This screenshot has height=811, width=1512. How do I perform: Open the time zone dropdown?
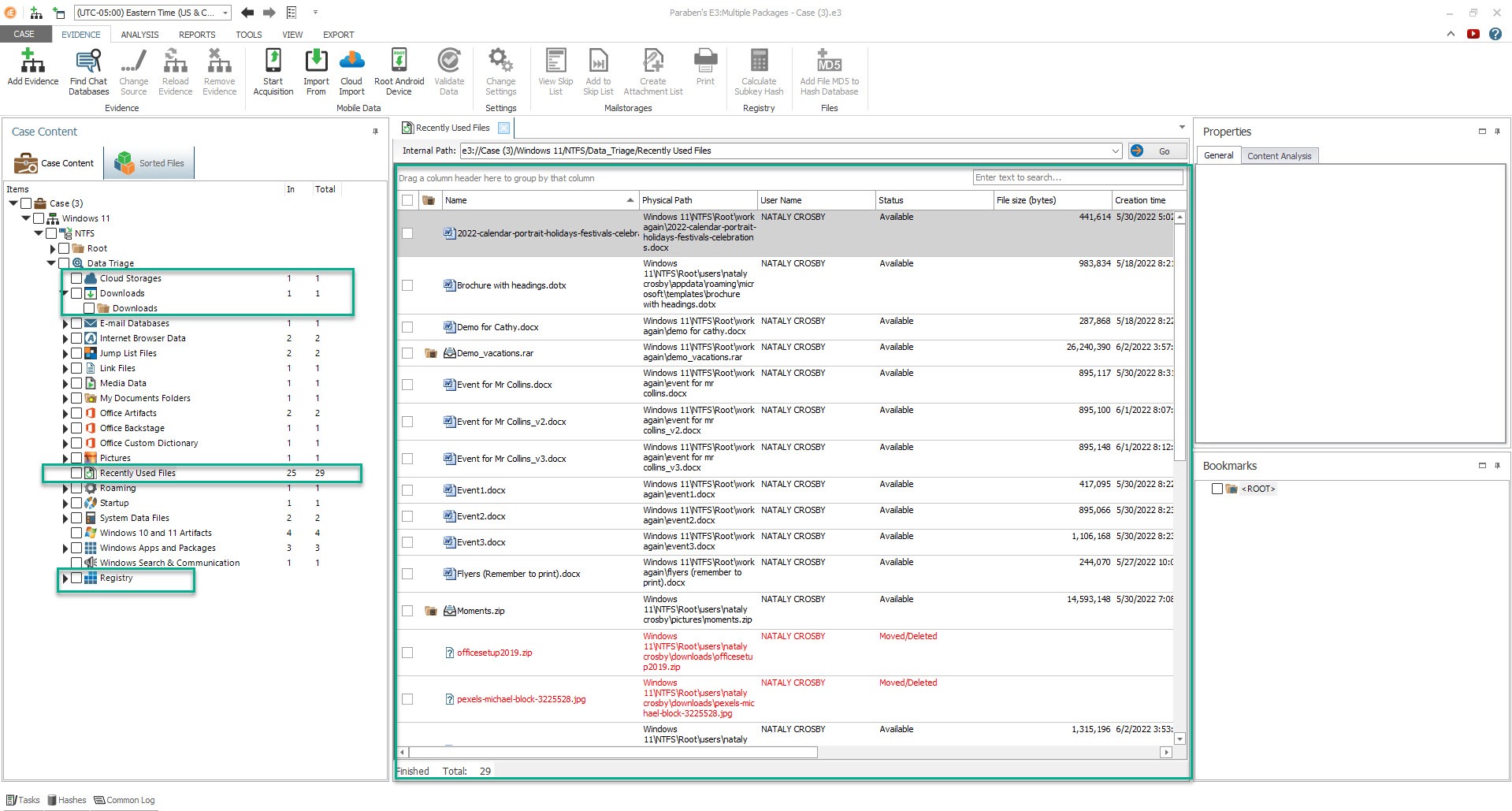(225, 13)
